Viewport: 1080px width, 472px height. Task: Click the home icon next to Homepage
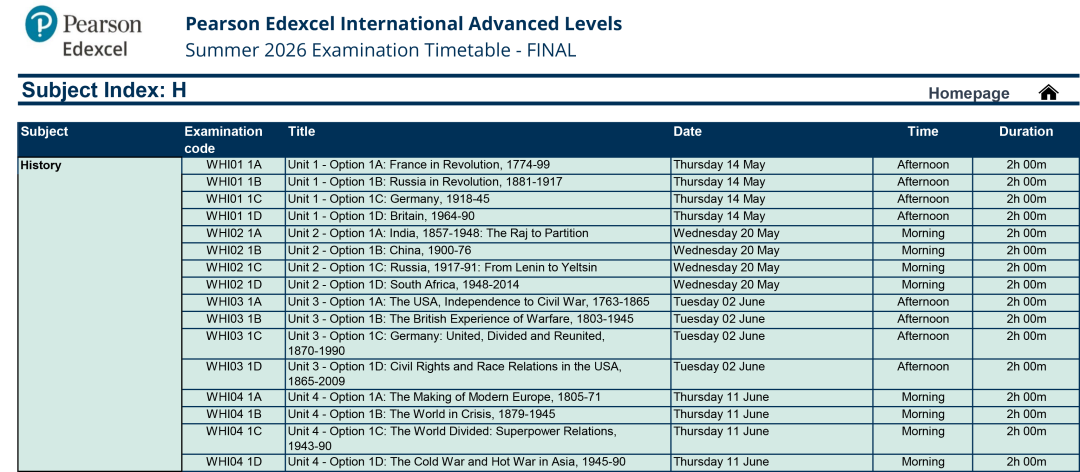pyautogui.click(x=1048, y=93)
